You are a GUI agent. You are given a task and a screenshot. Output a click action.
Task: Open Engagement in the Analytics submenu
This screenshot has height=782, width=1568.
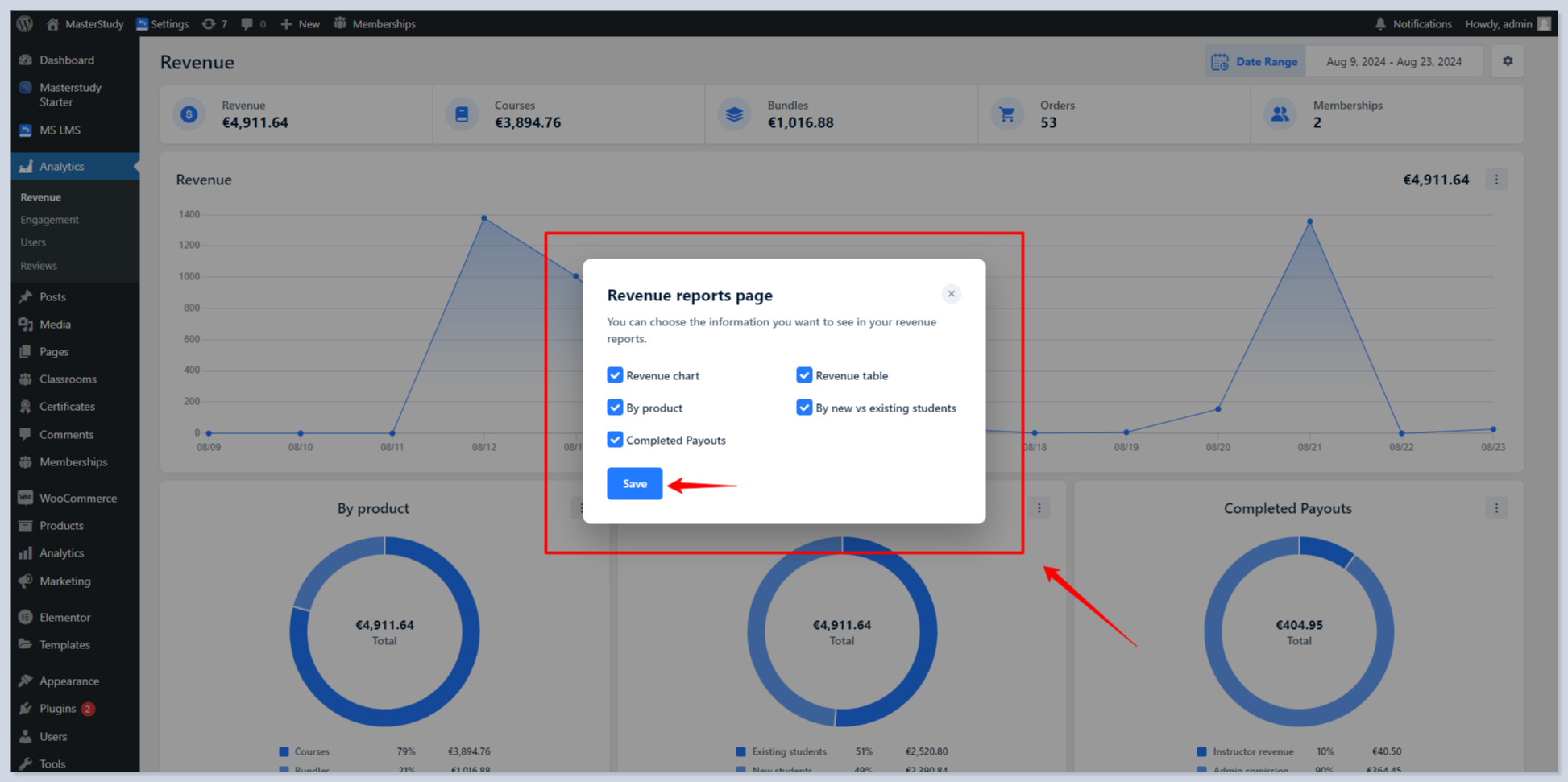[49, 220]
